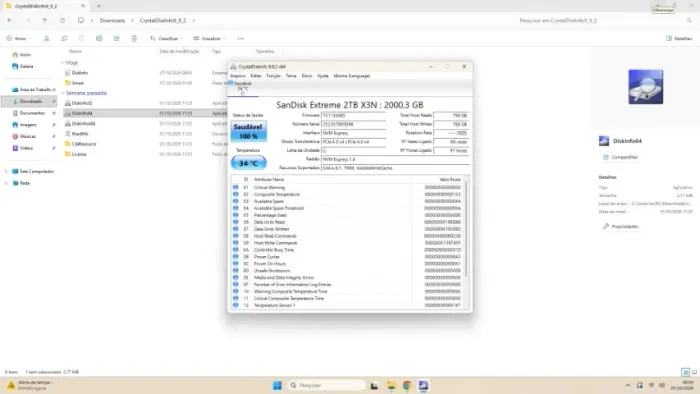The height and width of the screenshot is (394, 700).
Task: Click the blue status icon for Critical Warning
Action: [236, 187]
